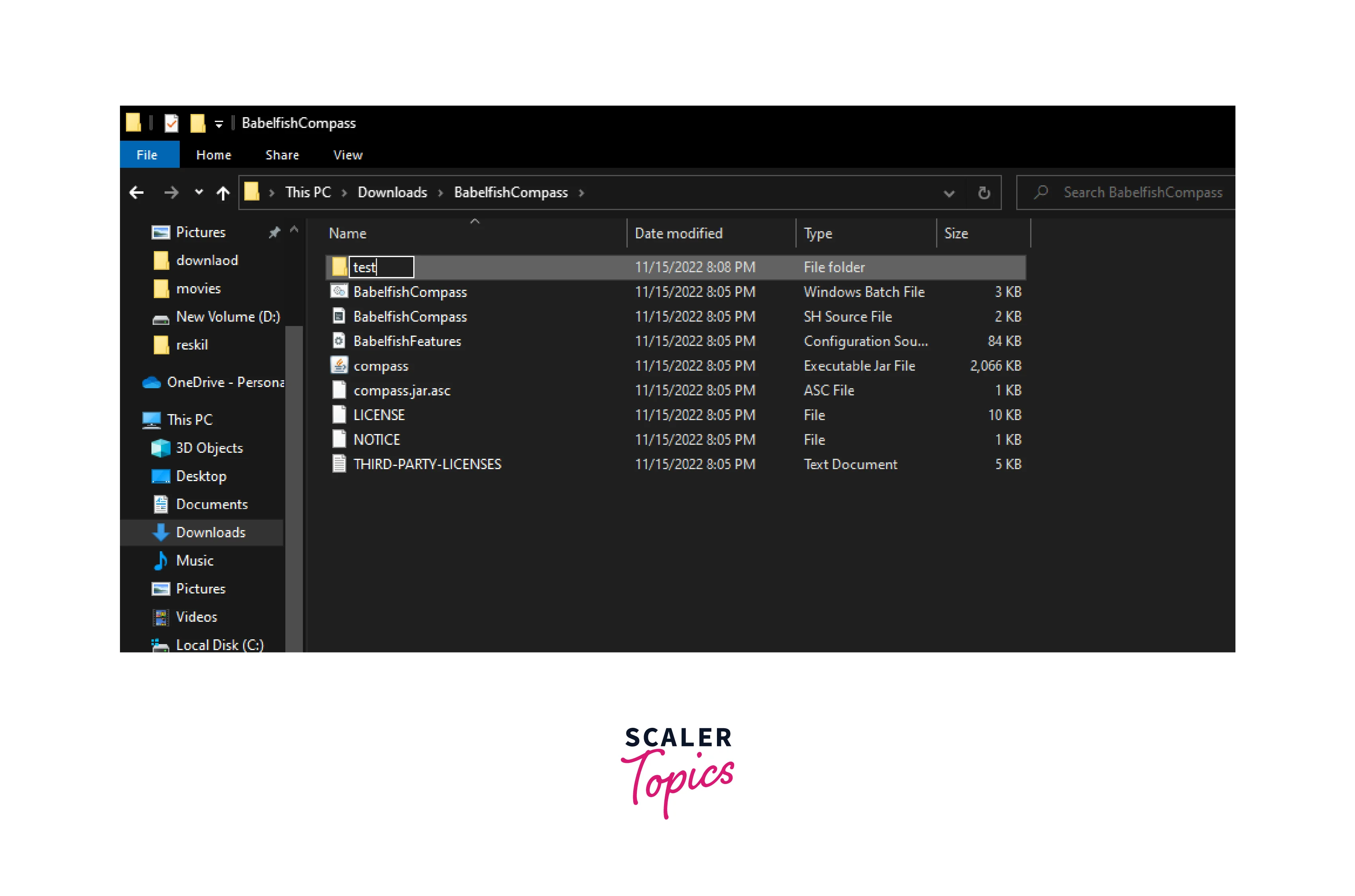Open the File menu tab

pos(147,155)
